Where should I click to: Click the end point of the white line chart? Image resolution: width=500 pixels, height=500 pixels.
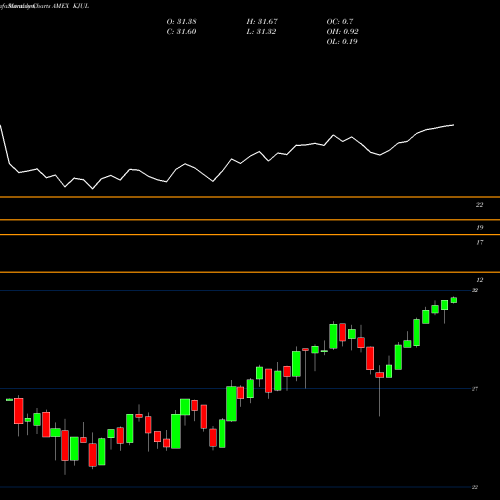(454, 125)
